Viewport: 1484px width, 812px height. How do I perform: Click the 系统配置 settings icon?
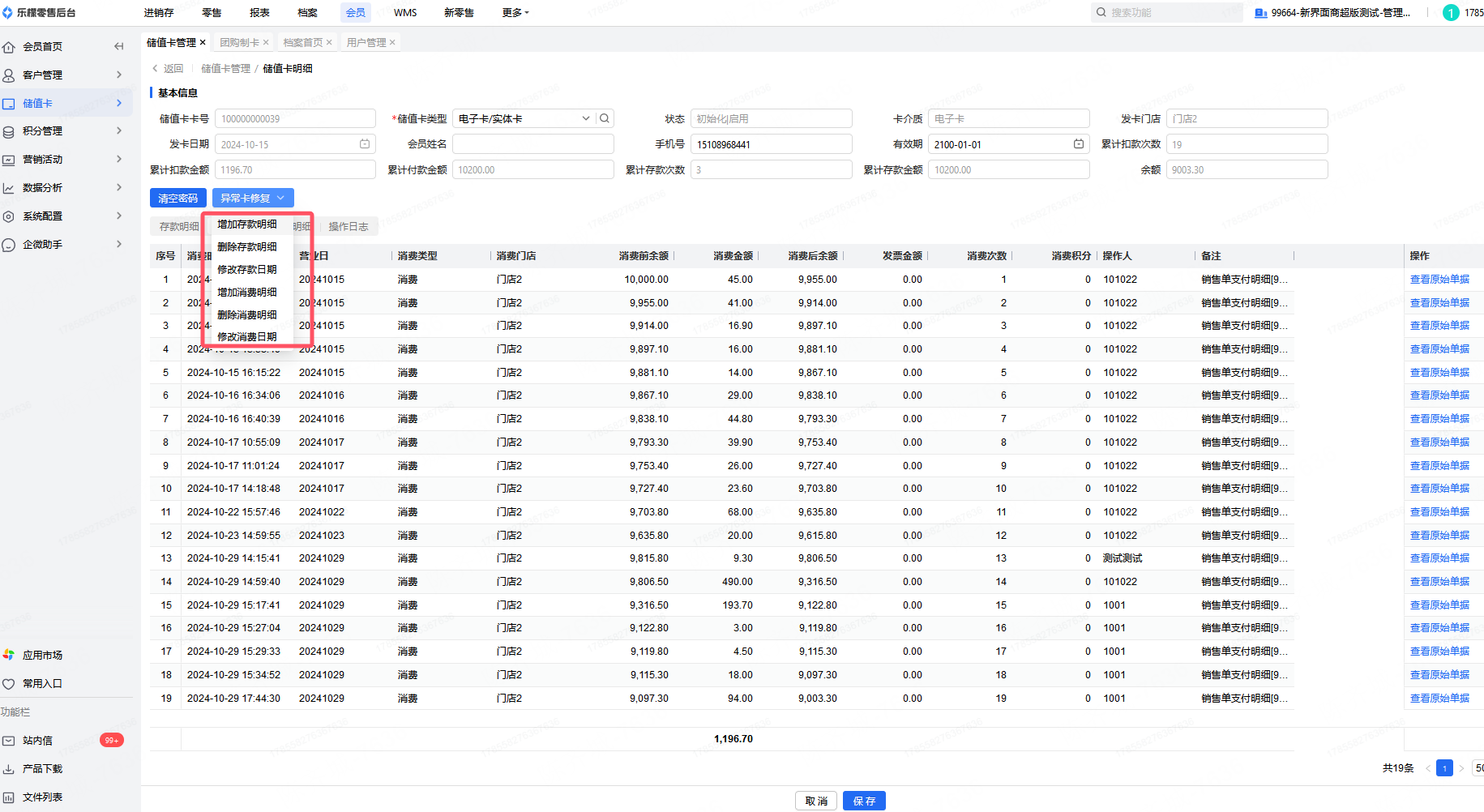tap(9, 216)
